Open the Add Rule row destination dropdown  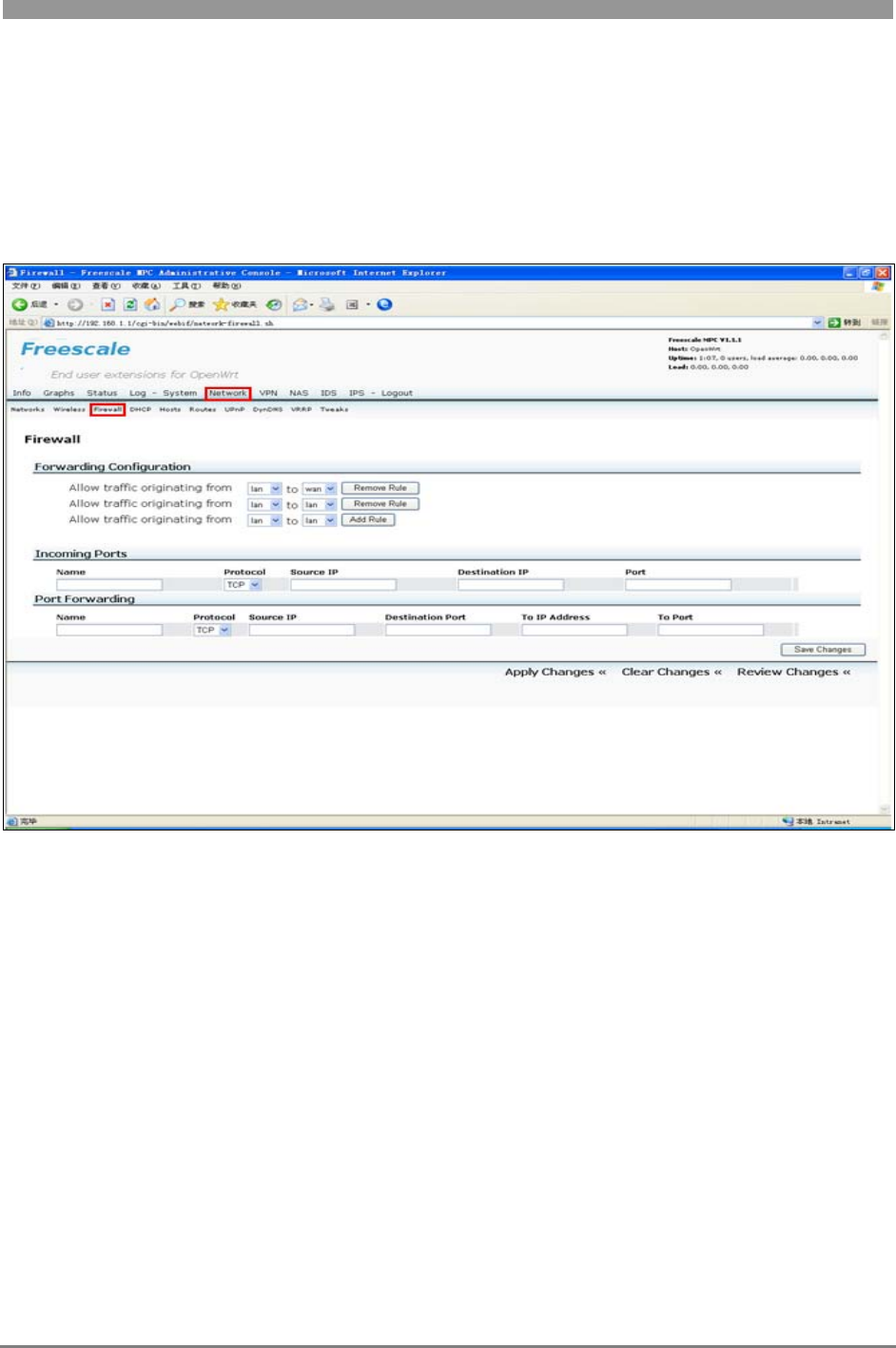(320, 520)
